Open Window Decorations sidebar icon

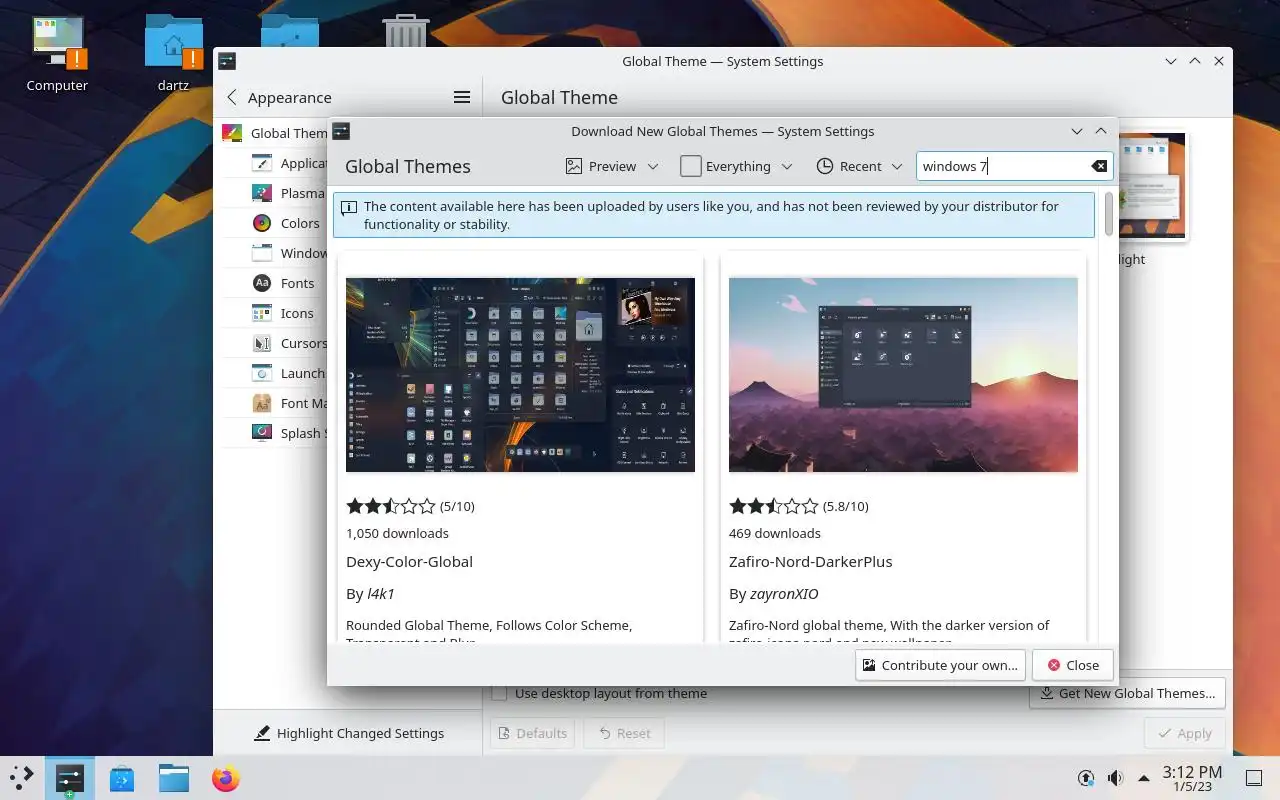(x=262, y=253)
